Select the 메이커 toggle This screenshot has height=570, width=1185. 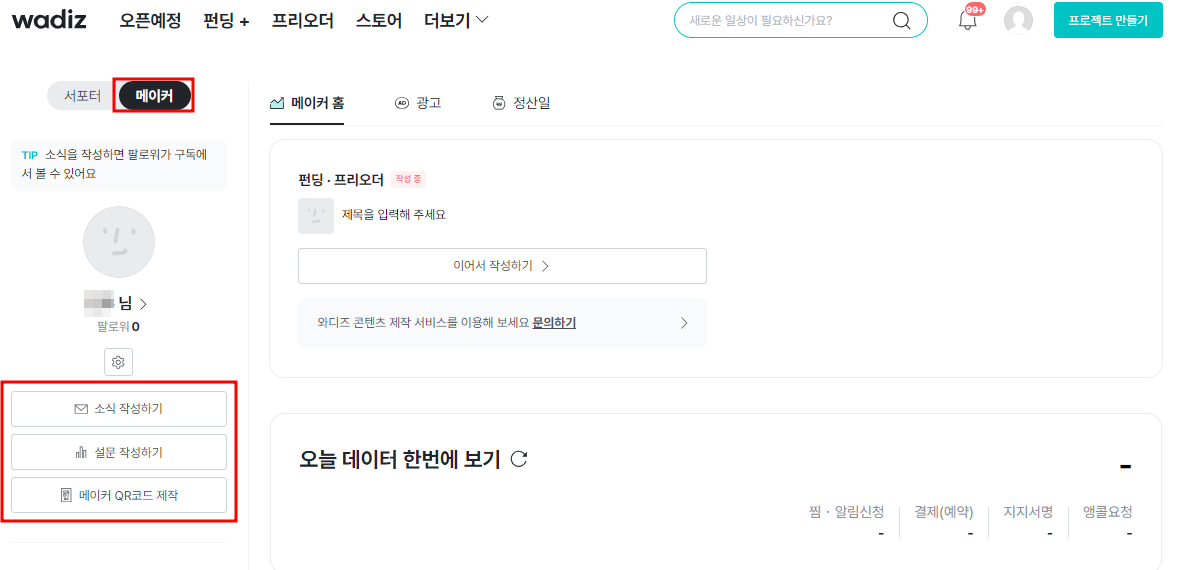point(154,96)
